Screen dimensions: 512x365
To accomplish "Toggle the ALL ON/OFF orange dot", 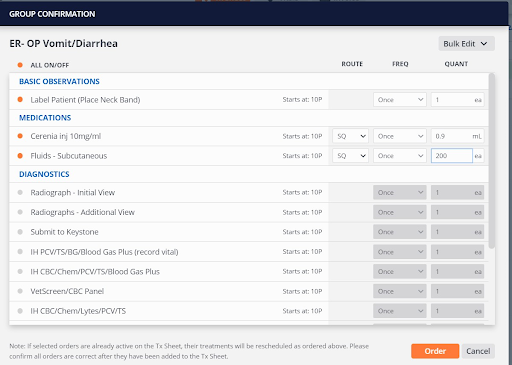I will pyautogui.click(x=20, y=65).
